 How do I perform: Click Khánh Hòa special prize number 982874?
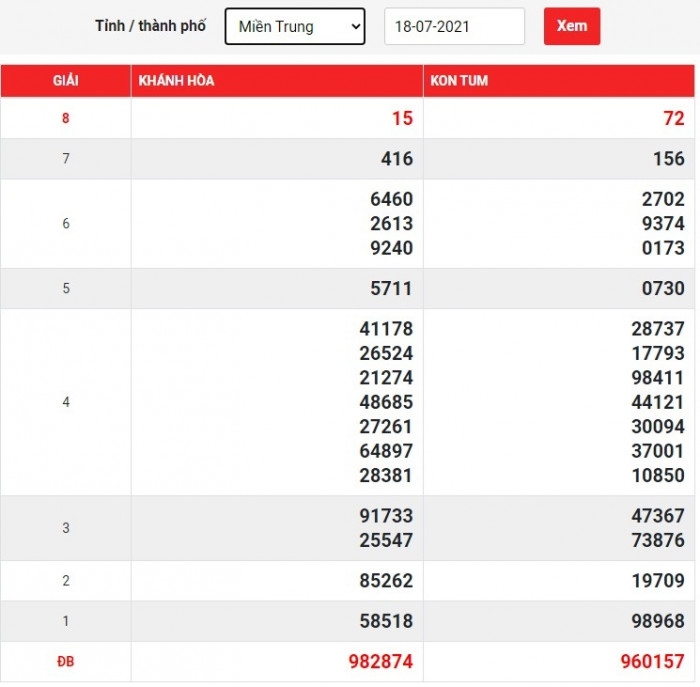[379, 662]
